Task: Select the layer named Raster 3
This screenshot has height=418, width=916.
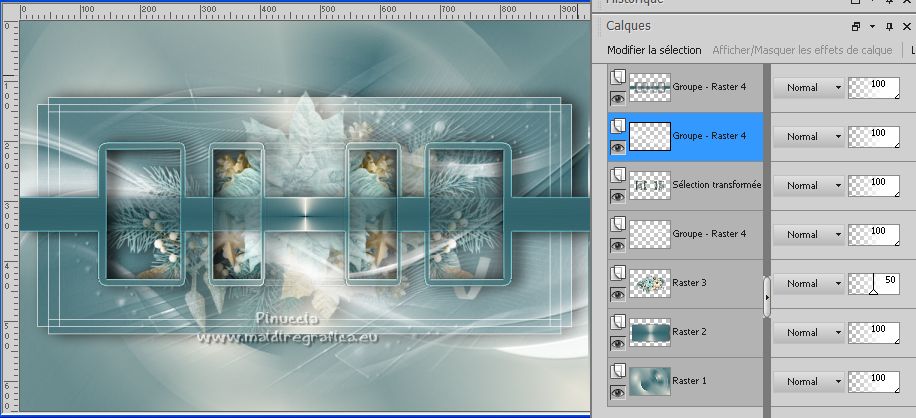Action: point(689,283)
